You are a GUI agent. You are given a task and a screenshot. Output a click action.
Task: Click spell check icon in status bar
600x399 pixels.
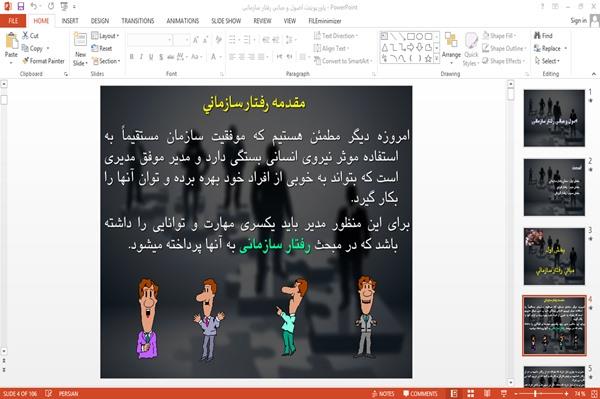click(x=49, y=394)
